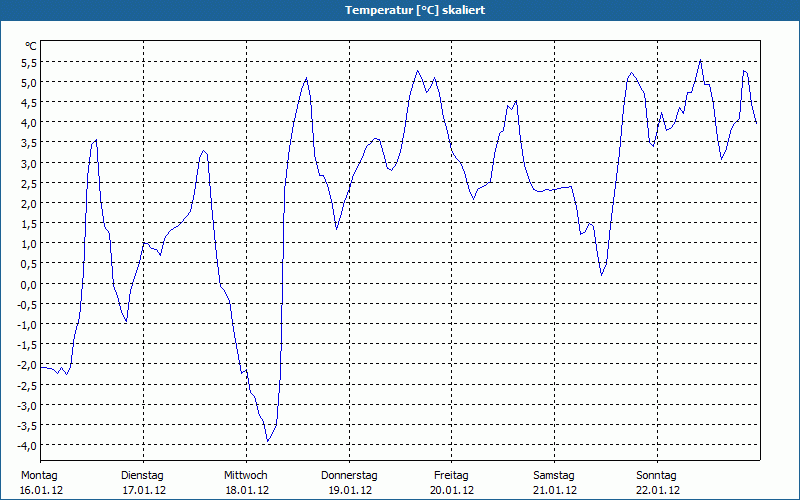Click the Dienstag day label
800x500 pixels.
pos(142,476)
